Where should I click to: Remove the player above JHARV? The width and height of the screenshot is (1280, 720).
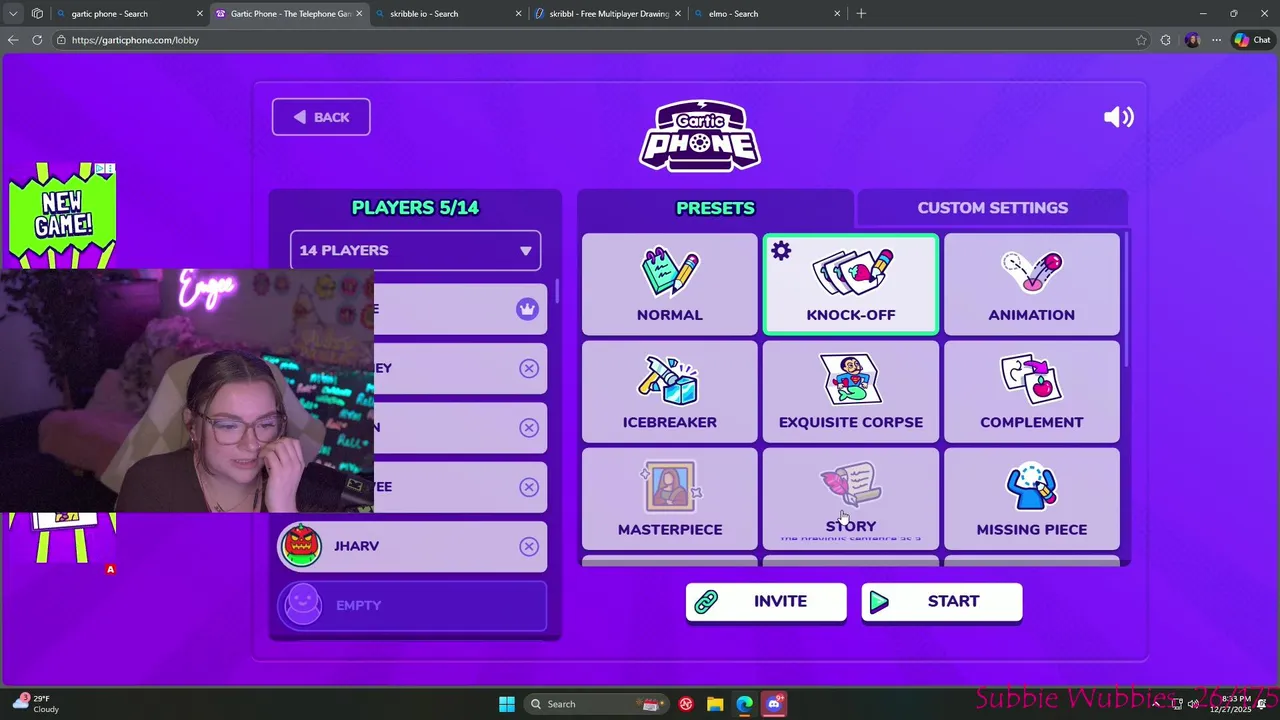point(529,487)
